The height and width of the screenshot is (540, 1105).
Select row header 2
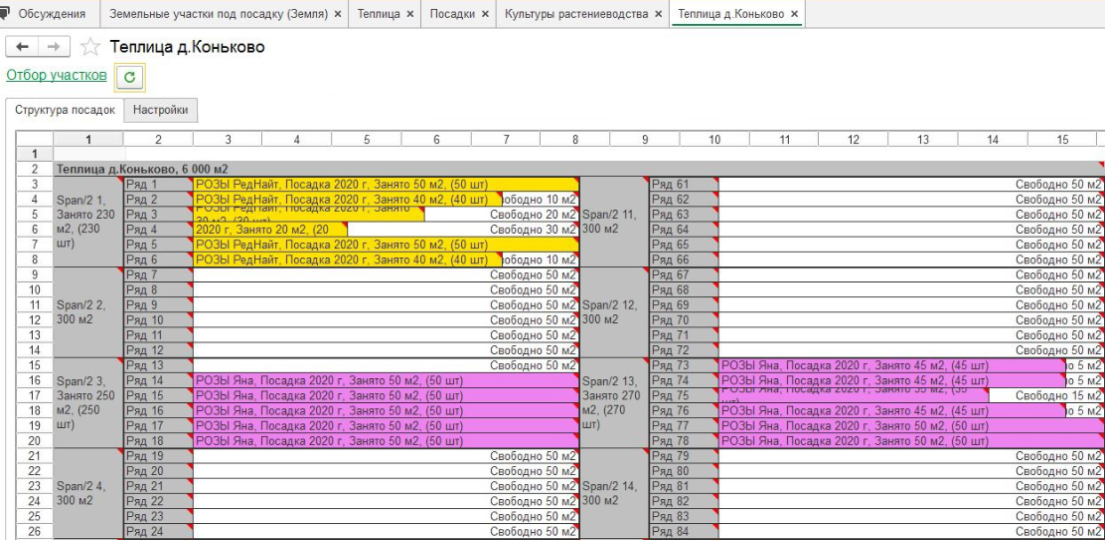tap(35, 169)
